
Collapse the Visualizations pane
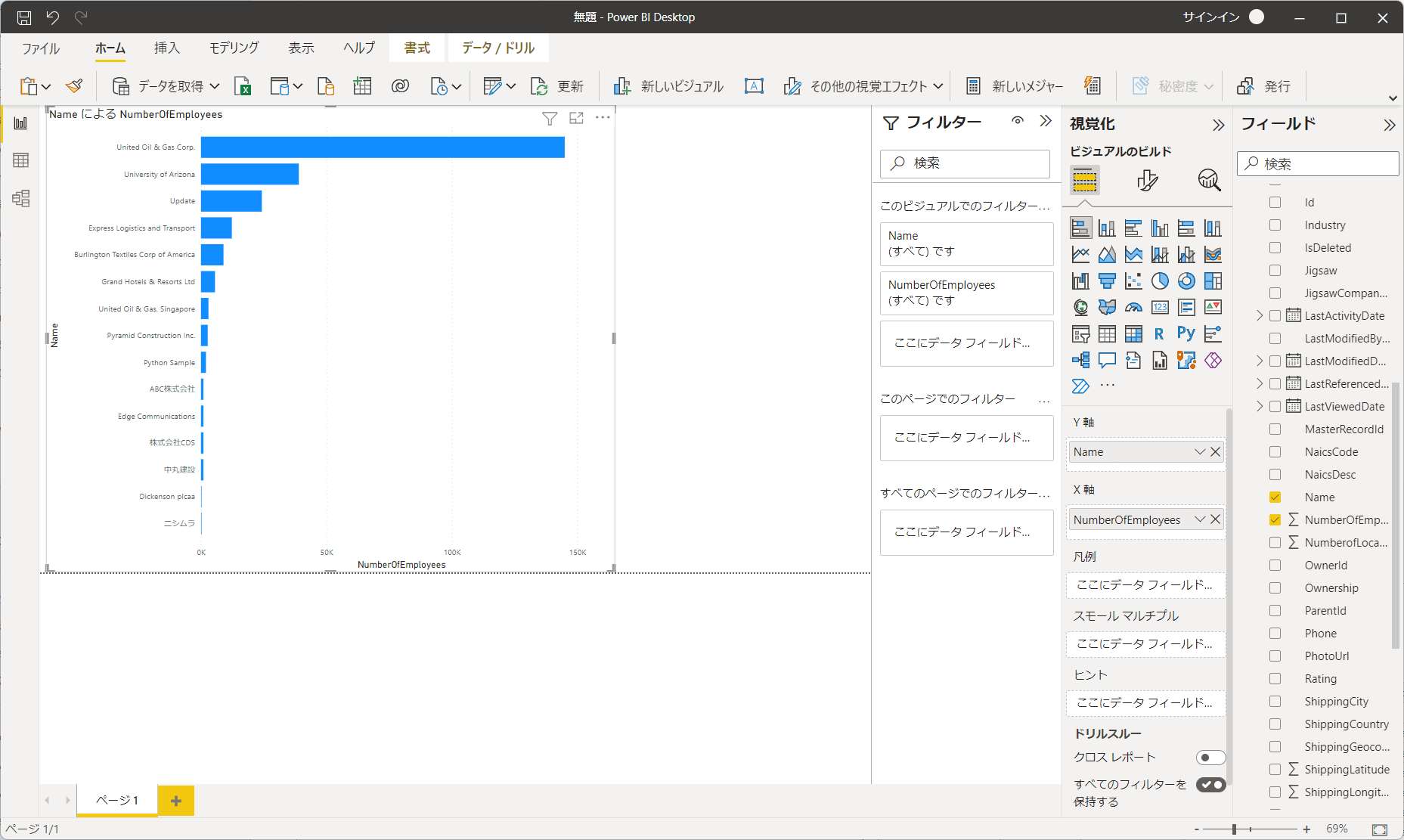click(1218, 126)
